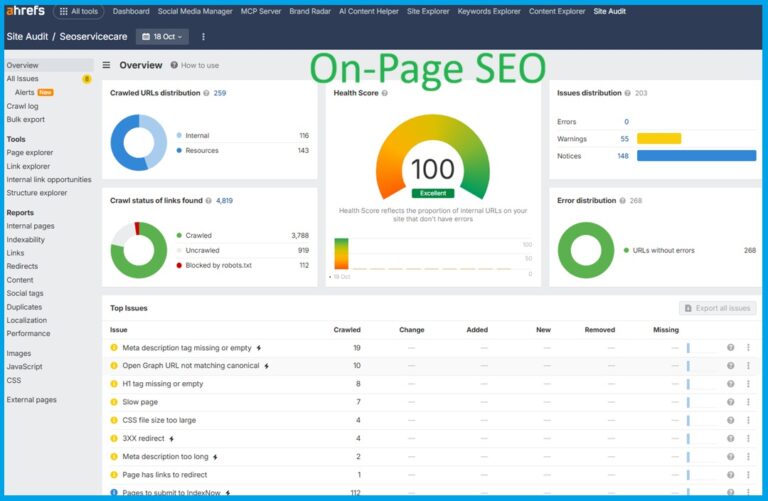Click the Ahrefs logo

coord(25,10)
